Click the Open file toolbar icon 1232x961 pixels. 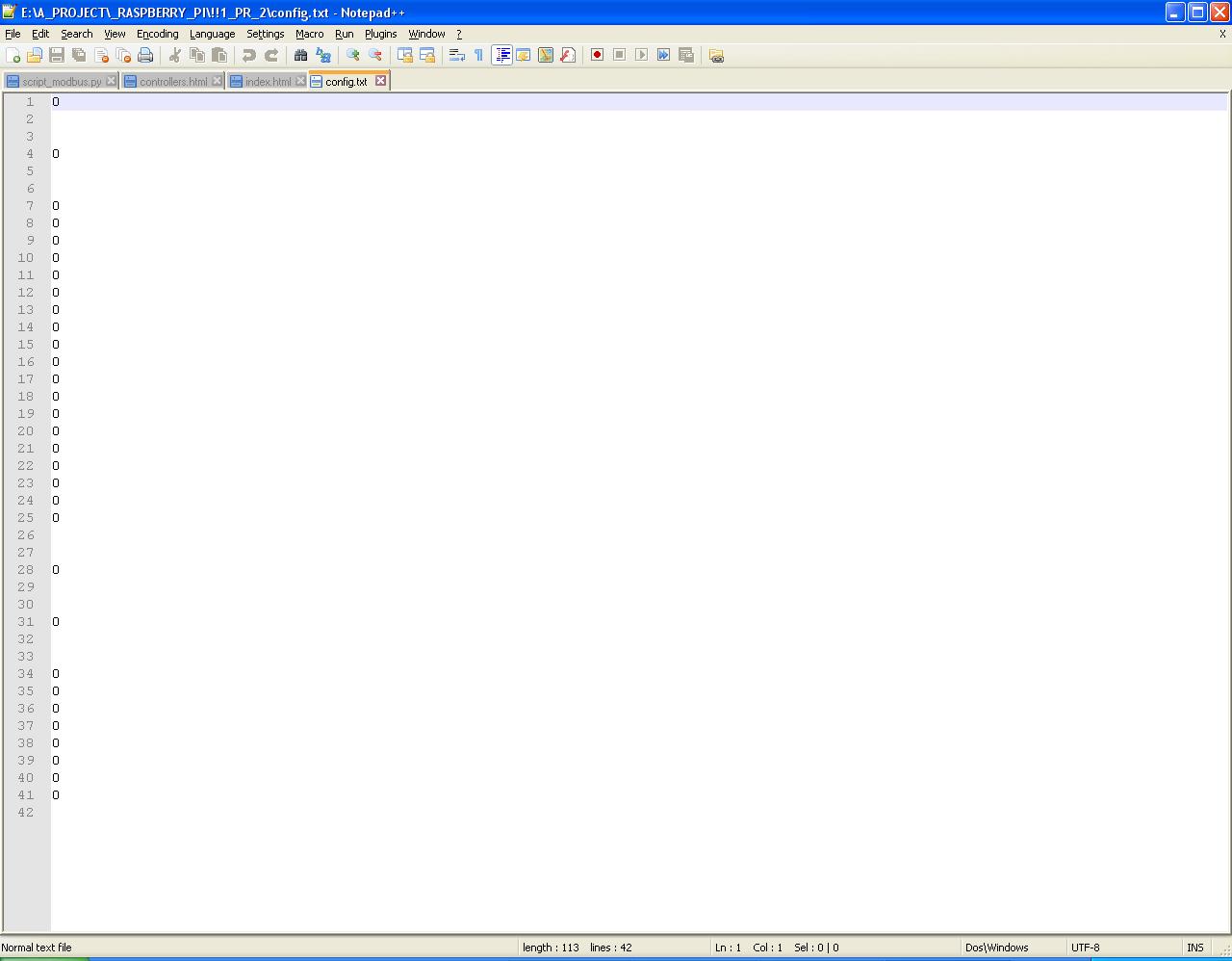pos(35,55)
